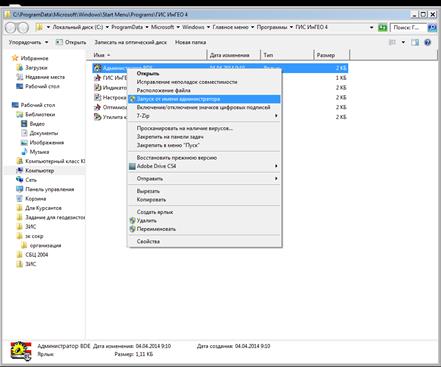
Task: Select Закрепить в меню "Пуск"
Action: point(204,145)
